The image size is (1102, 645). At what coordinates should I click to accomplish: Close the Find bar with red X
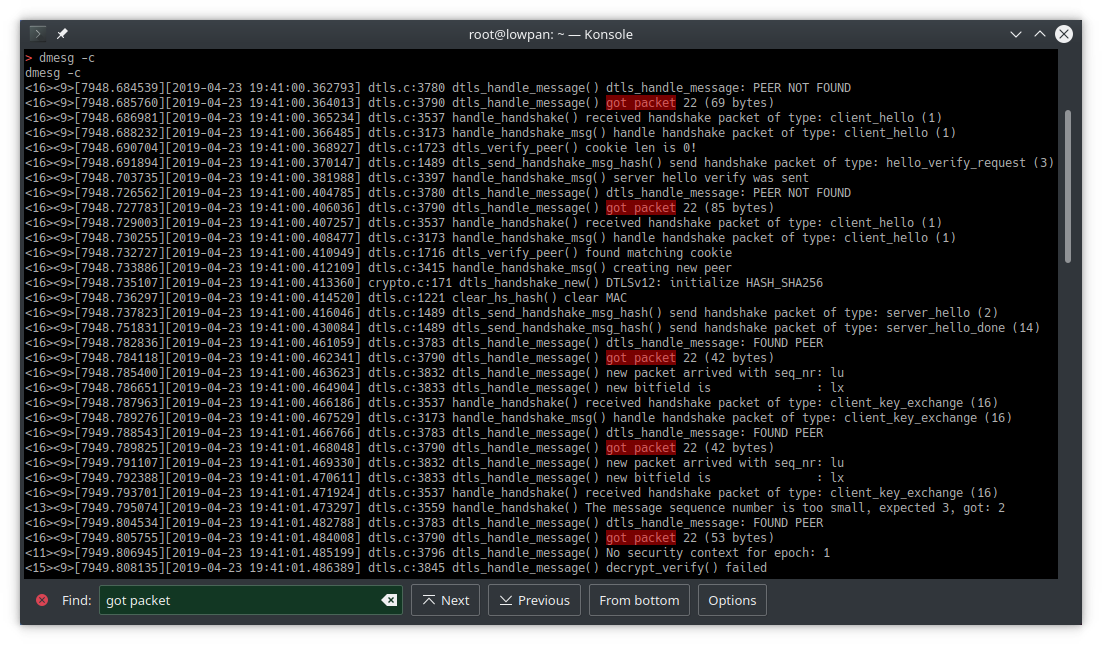[x=42, y=600]
